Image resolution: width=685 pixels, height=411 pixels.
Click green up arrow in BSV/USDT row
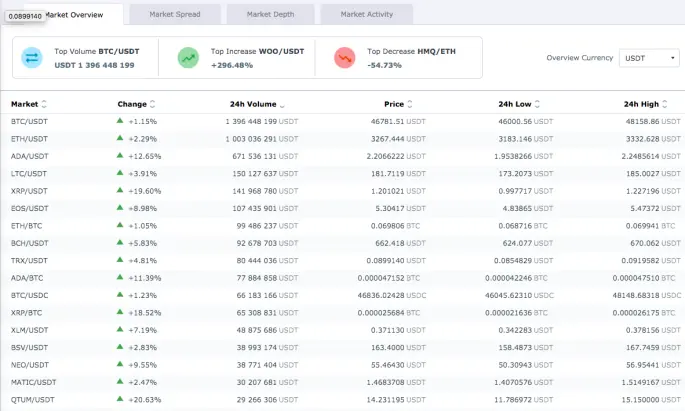tap(120, 347)
